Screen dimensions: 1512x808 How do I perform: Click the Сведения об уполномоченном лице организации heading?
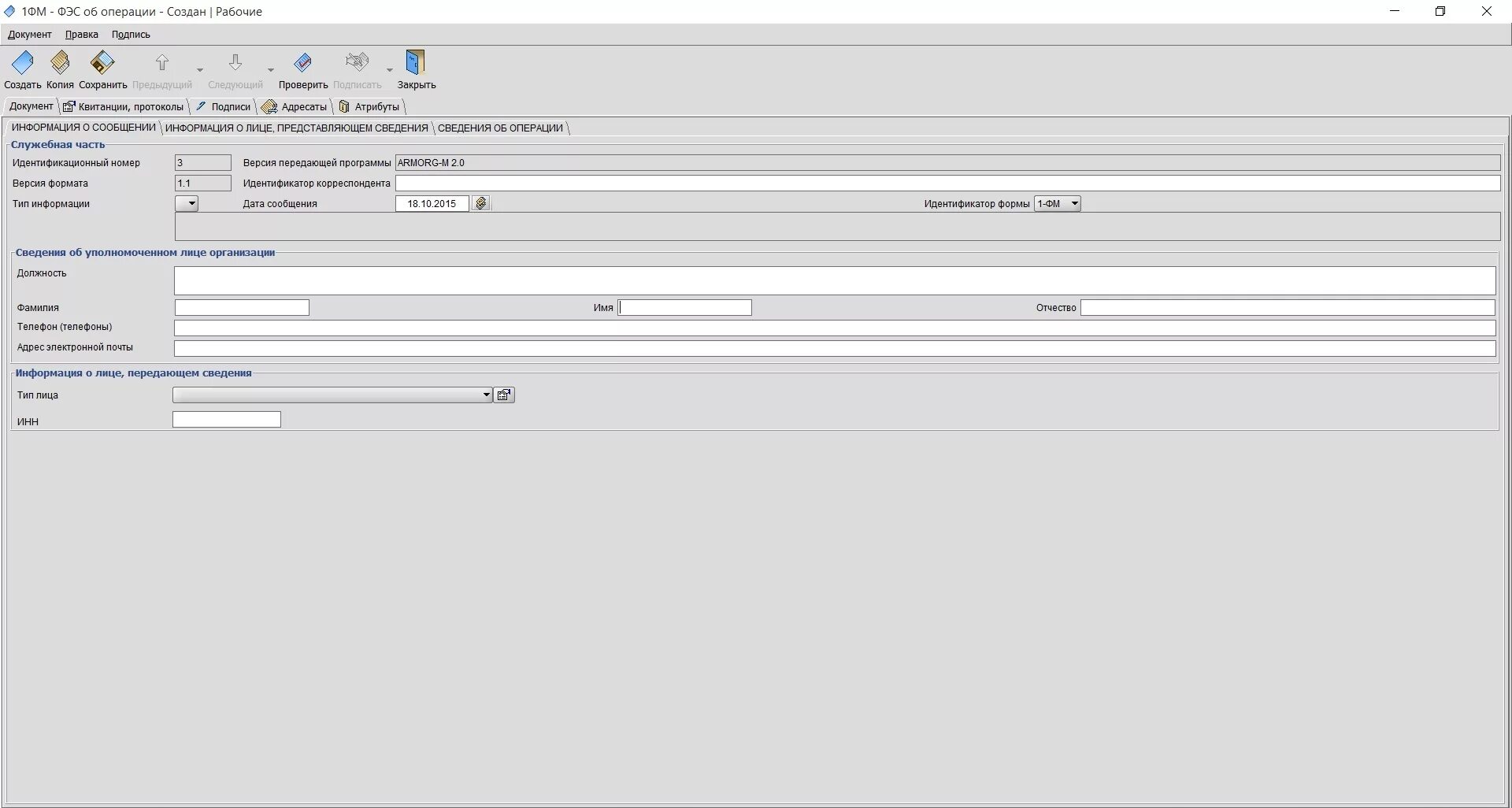click(145, 253)
